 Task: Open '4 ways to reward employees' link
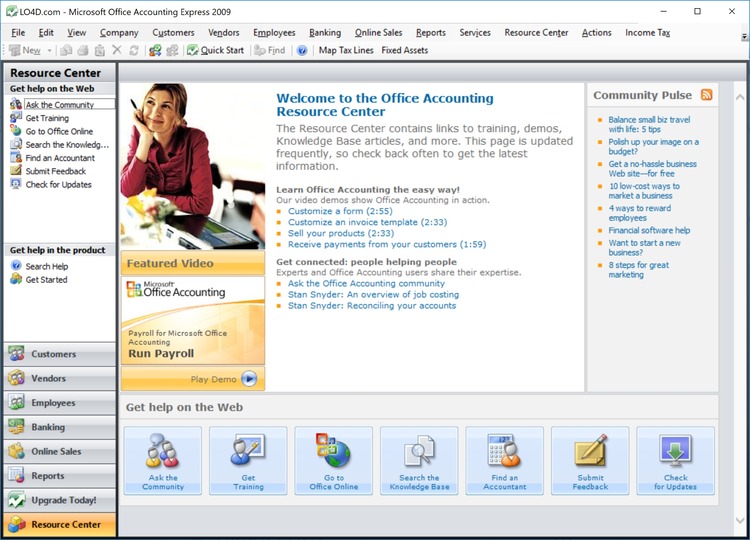pyautogui.click(x=640, y=213)
